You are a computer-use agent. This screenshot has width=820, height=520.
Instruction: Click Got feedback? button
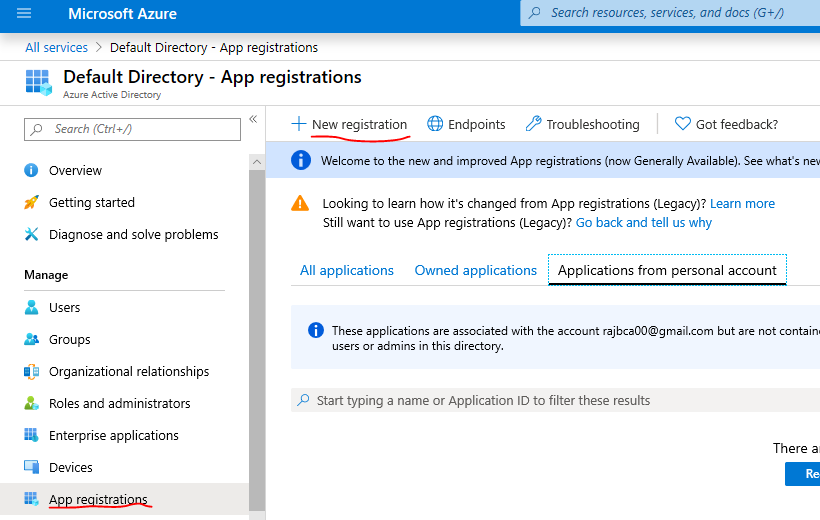tap(726, 124)
